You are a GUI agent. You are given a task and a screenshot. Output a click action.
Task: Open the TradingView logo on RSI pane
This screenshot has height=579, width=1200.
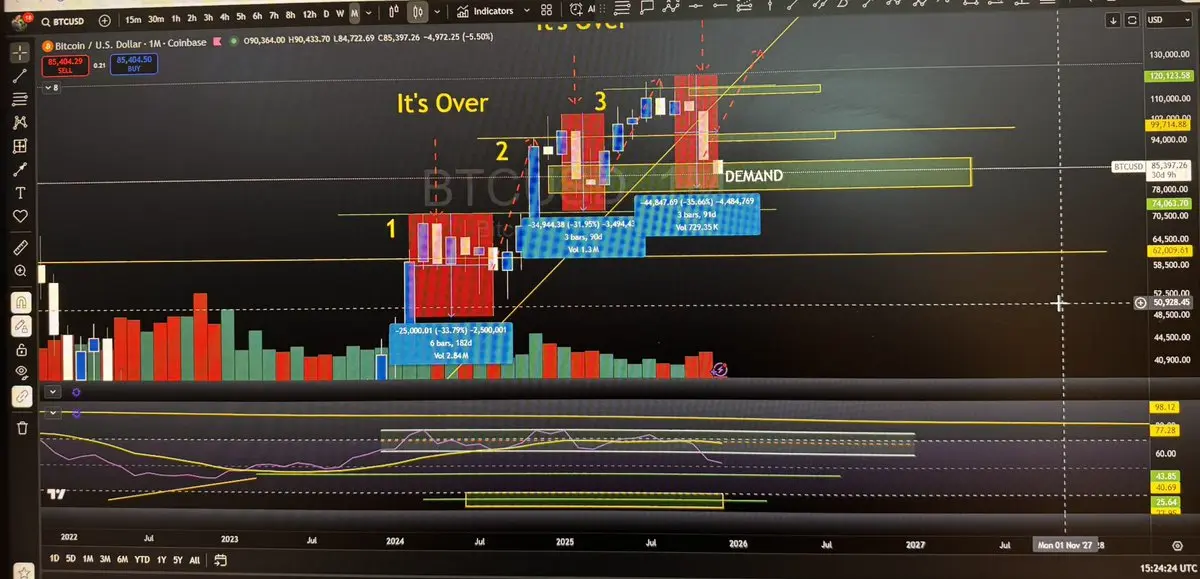tap(55, 493)
